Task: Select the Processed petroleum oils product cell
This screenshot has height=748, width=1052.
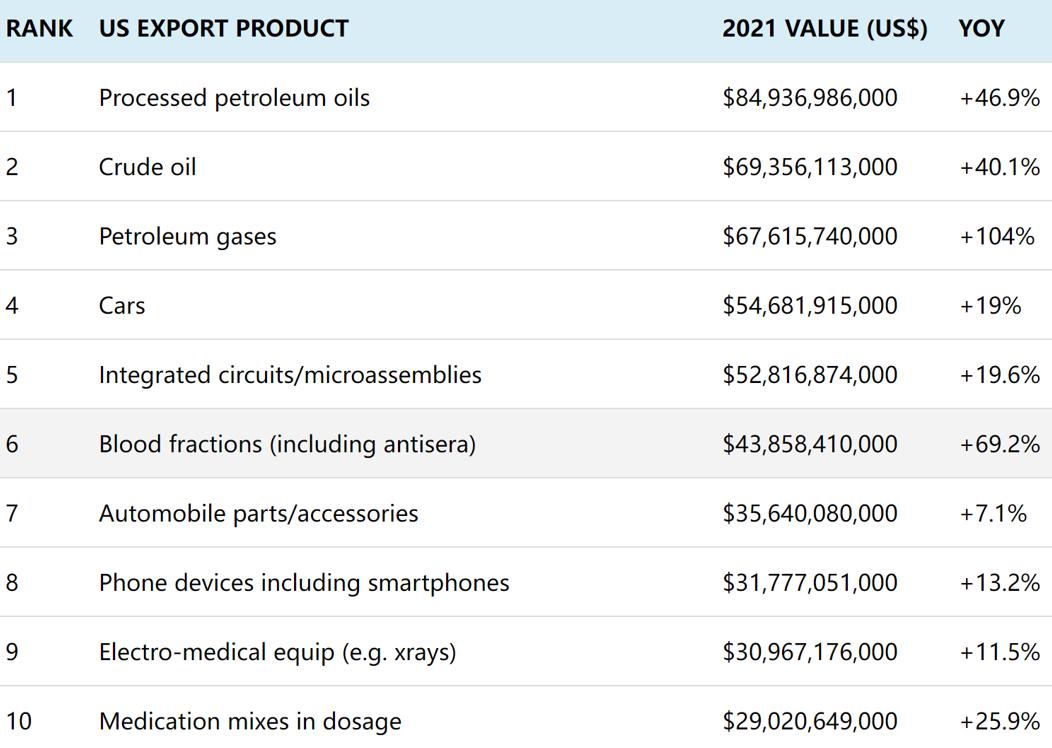Action: pos(234,98)
